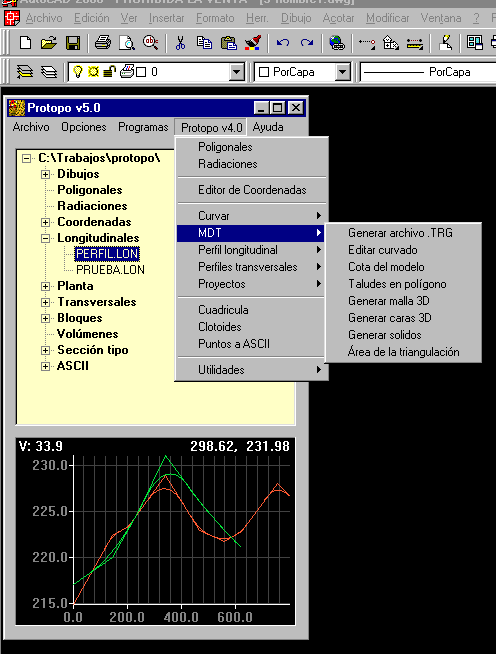
Task: Click the Cut scissors icon
Action: tap(180, 43)
